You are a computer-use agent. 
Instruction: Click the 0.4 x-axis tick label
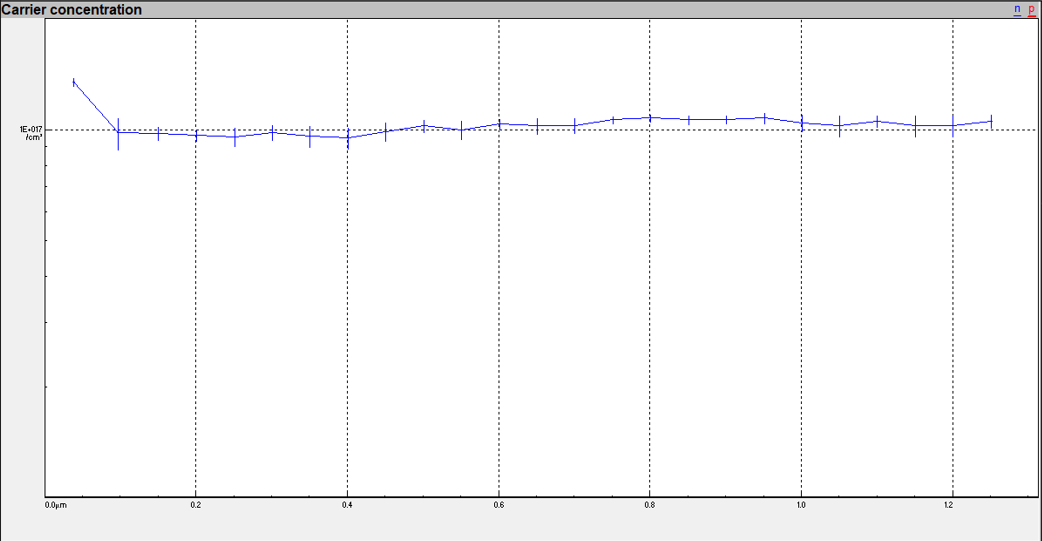[347, 506]
